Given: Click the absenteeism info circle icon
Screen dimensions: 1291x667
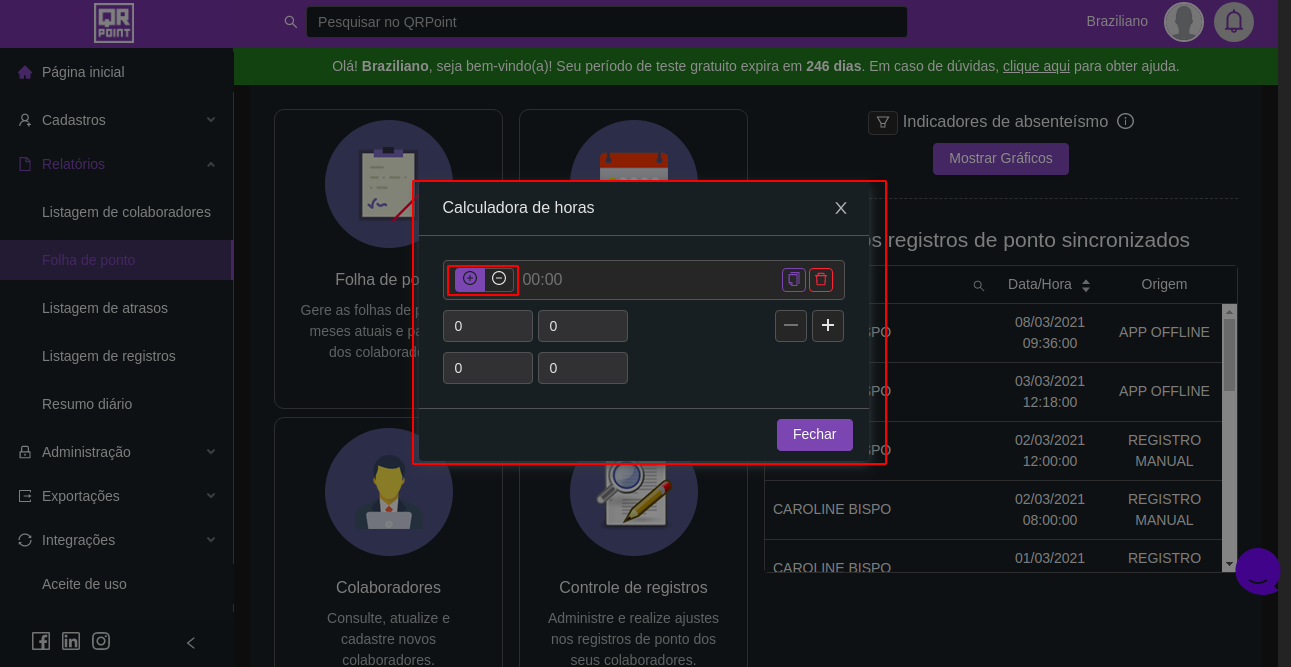Looking at the screenshot, I should [x=1125, y=121].
